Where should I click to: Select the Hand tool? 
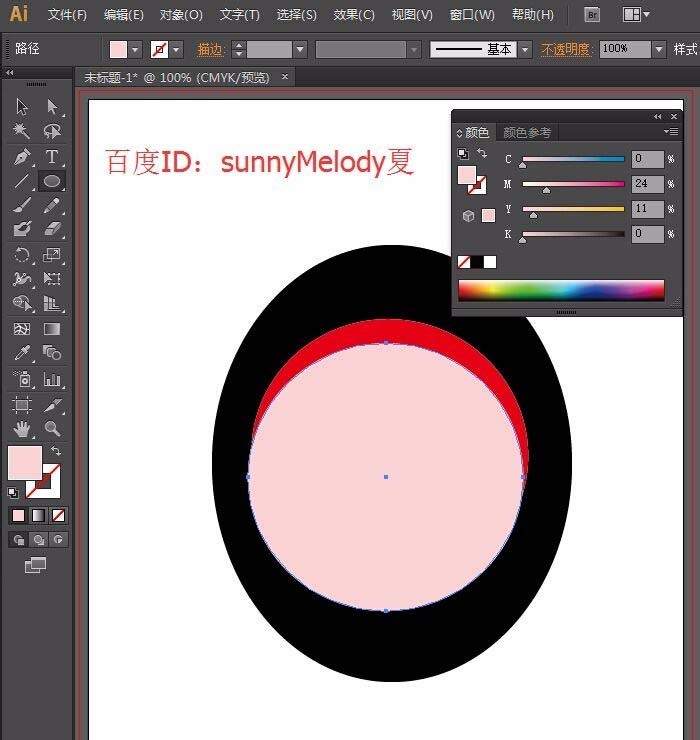[x=22, y=429]
